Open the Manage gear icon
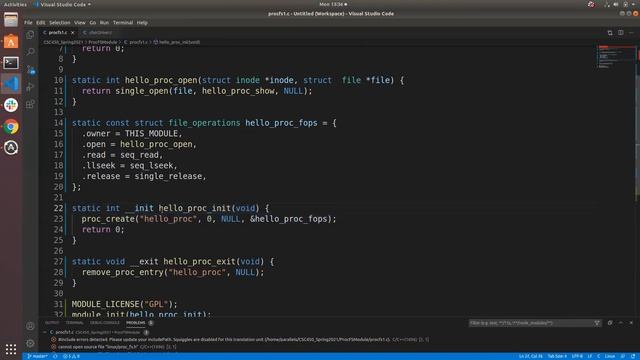The height and width of the screenshot is (360, 640). 30,343
